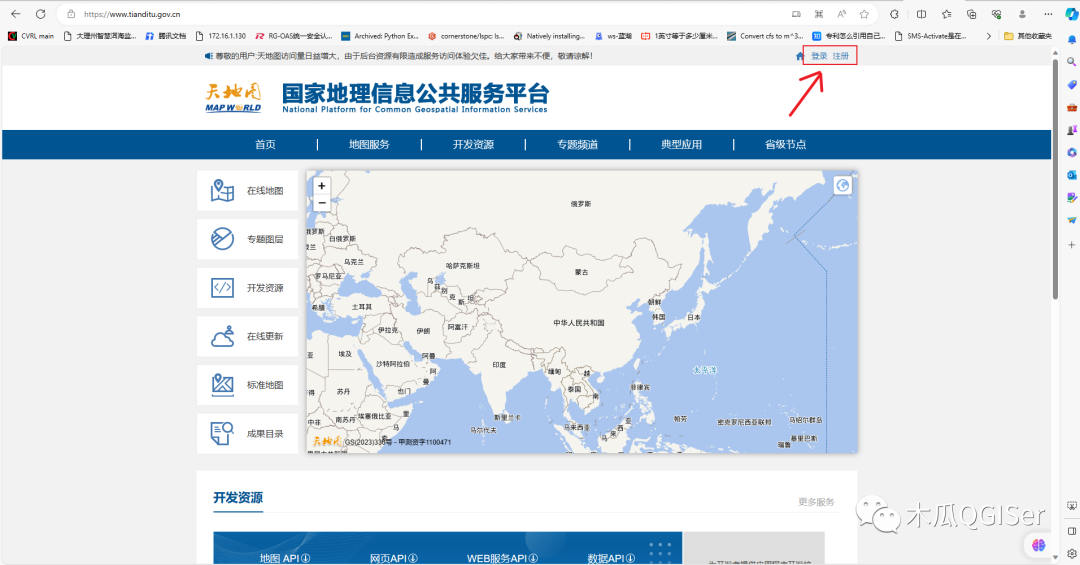This screenshot has height=565, width=1080.
Task: Toggle split screen view icon
Action: point(921,14)
